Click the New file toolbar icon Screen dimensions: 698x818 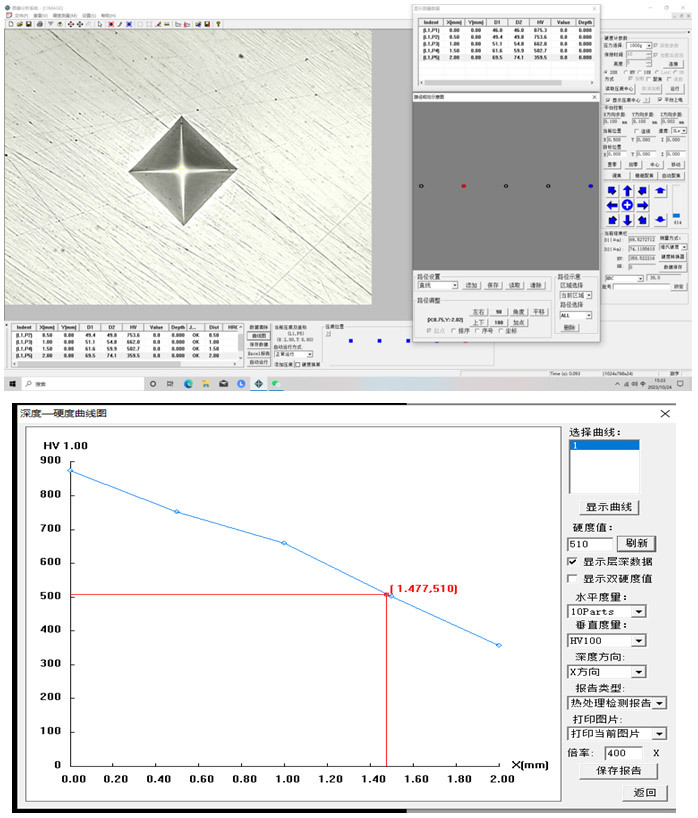click(x=9, y=24)
